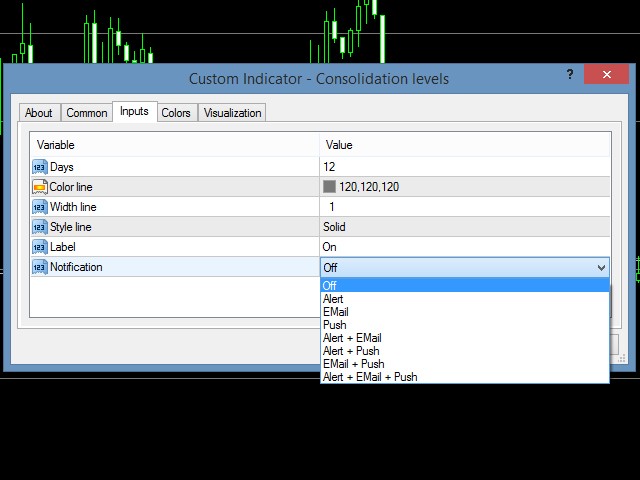Click the help question mark in title bar

(x=569, y=76)
